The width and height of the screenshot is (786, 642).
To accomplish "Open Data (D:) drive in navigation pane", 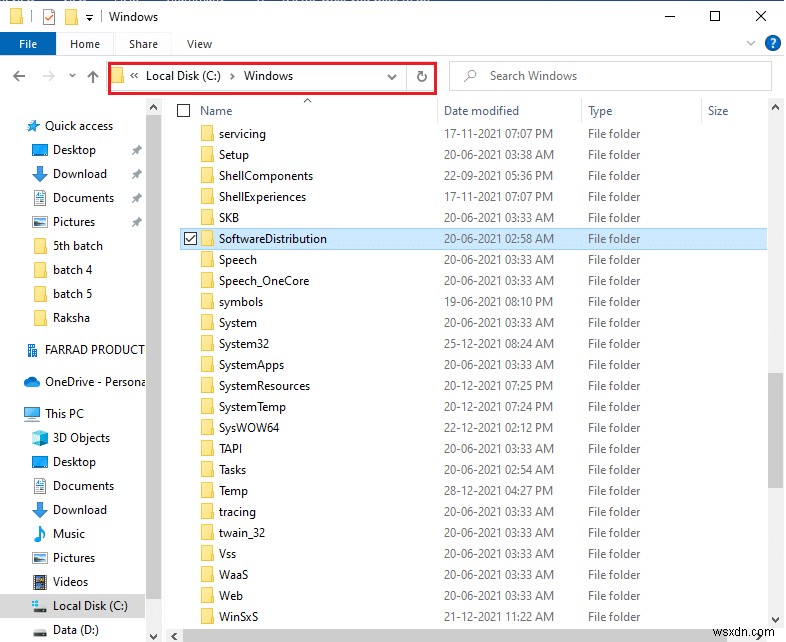I will (76, 630).
